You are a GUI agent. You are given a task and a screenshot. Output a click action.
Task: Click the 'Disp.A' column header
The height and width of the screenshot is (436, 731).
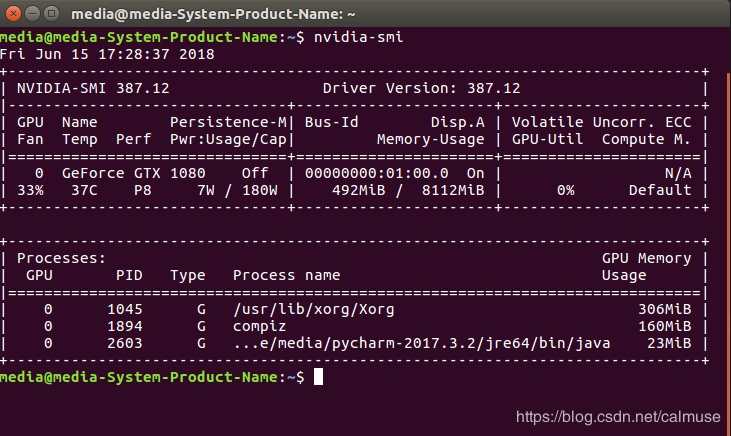pyautogui.click(x=457, y=122)
